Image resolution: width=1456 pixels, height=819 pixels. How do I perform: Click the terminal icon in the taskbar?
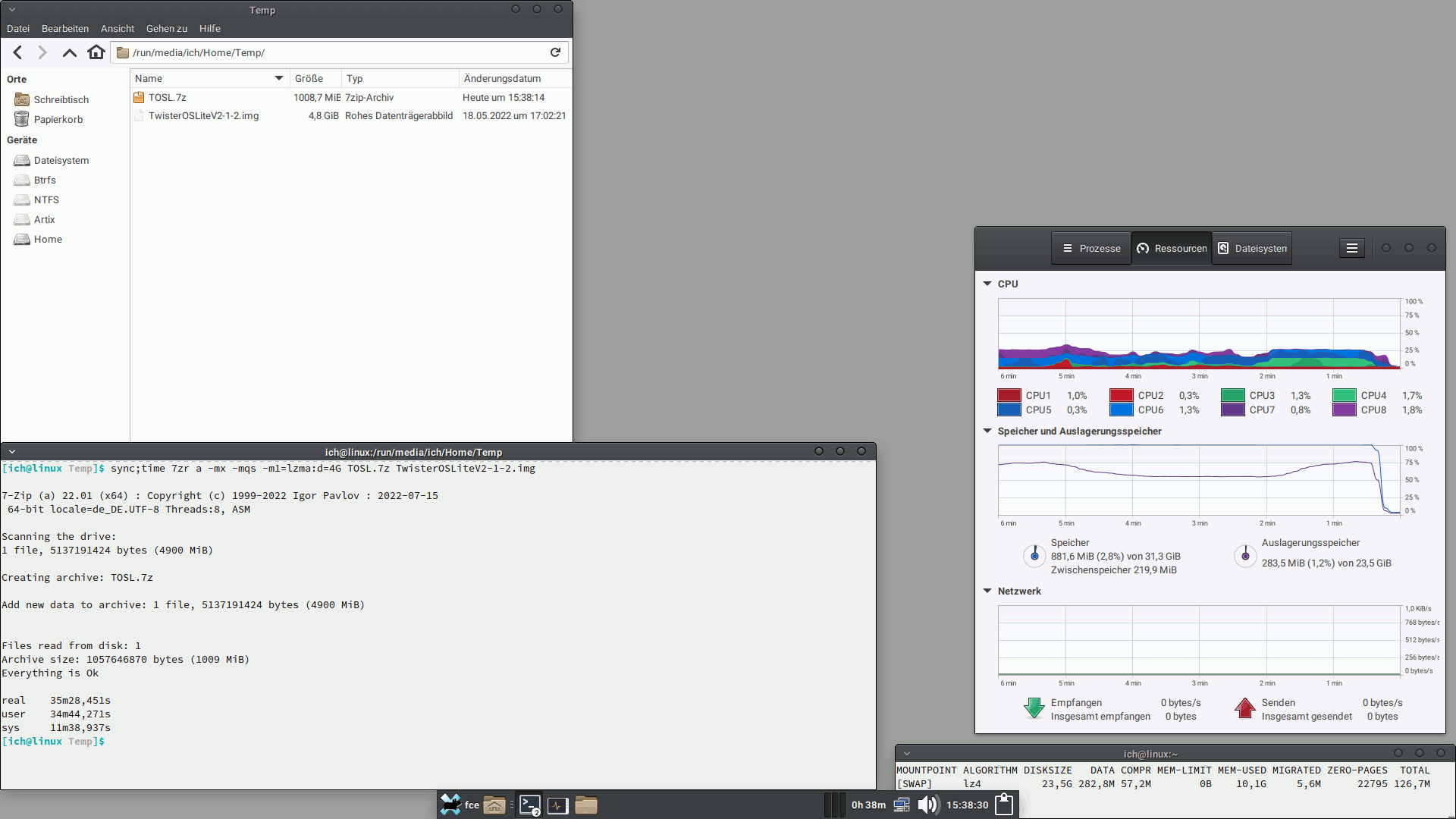pyautogui.click(x=530, y=805)
